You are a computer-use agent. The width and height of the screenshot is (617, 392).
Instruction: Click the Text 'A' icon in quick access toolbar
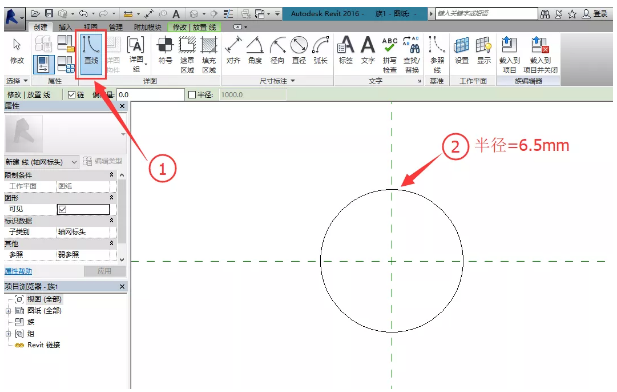tap(176, 14)
